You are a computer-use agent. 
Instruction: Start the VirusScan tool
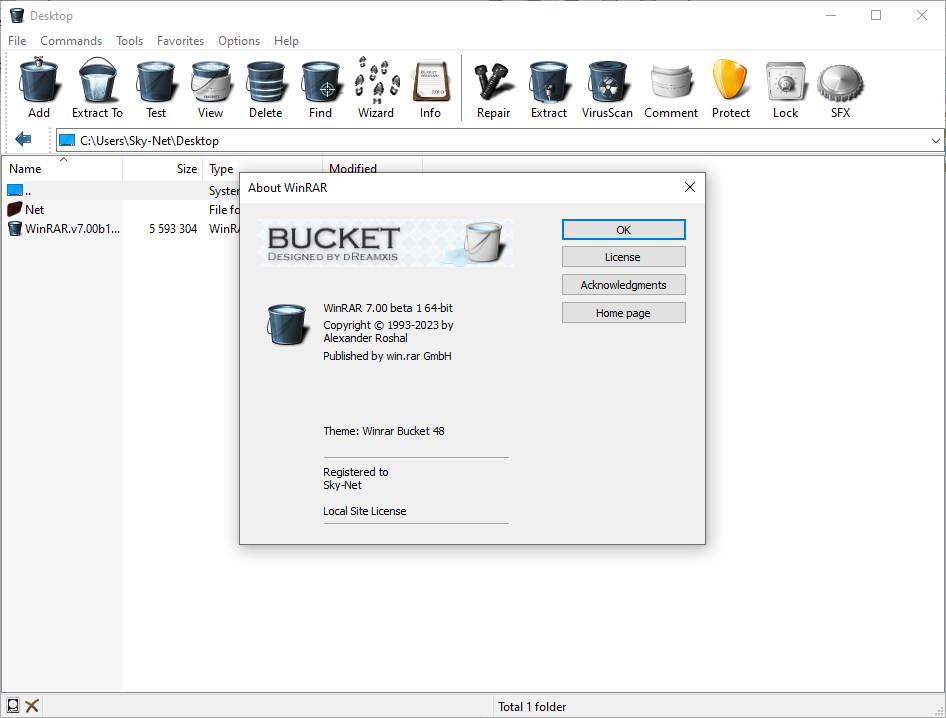click(607, 80)
